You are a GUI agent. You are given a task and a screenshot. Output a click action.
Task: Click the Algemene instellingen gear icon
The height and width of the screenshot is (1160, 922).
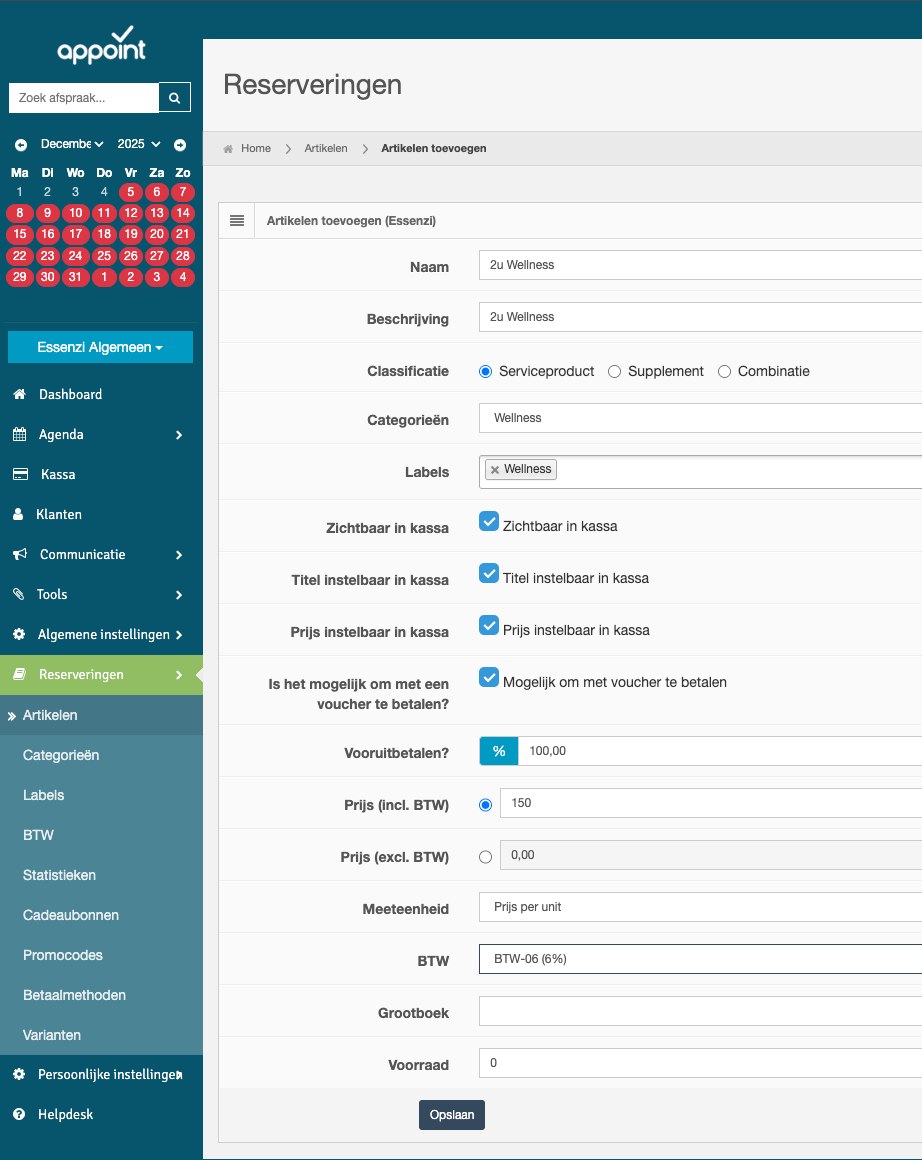(19, 634)
